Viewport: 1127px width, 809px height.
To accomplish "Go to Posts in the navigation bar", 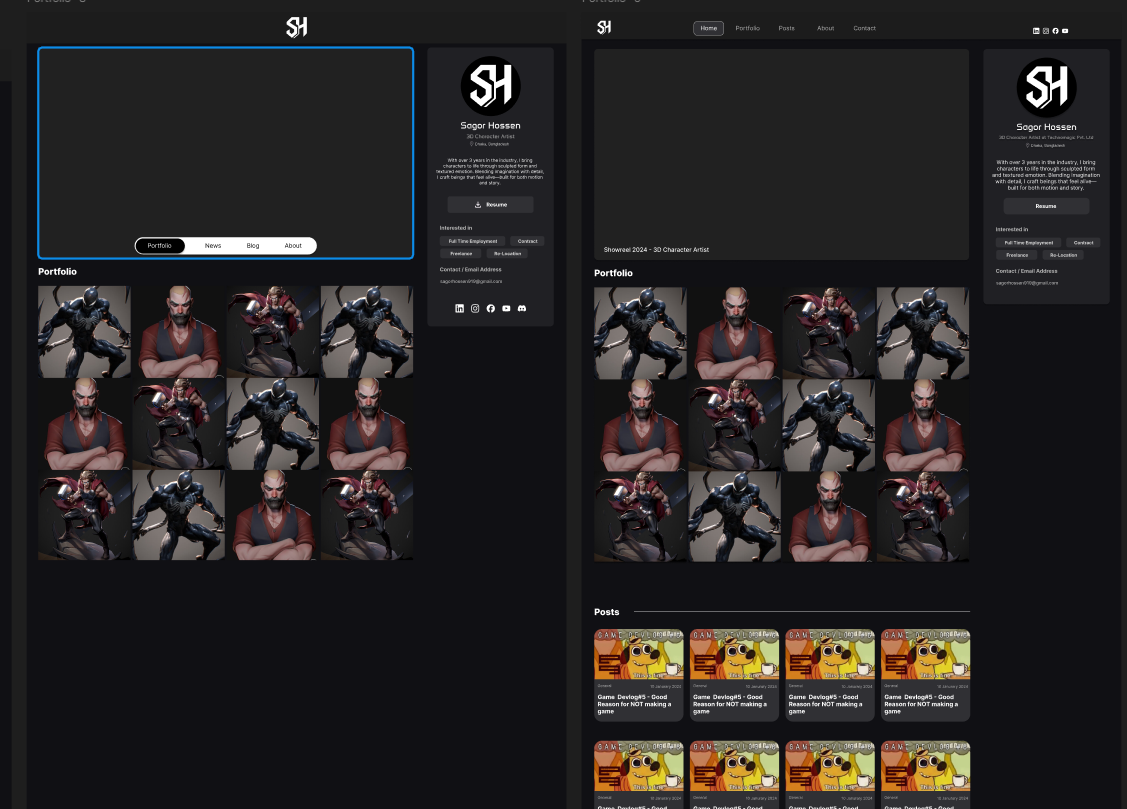I will click(x=787, y=28).
